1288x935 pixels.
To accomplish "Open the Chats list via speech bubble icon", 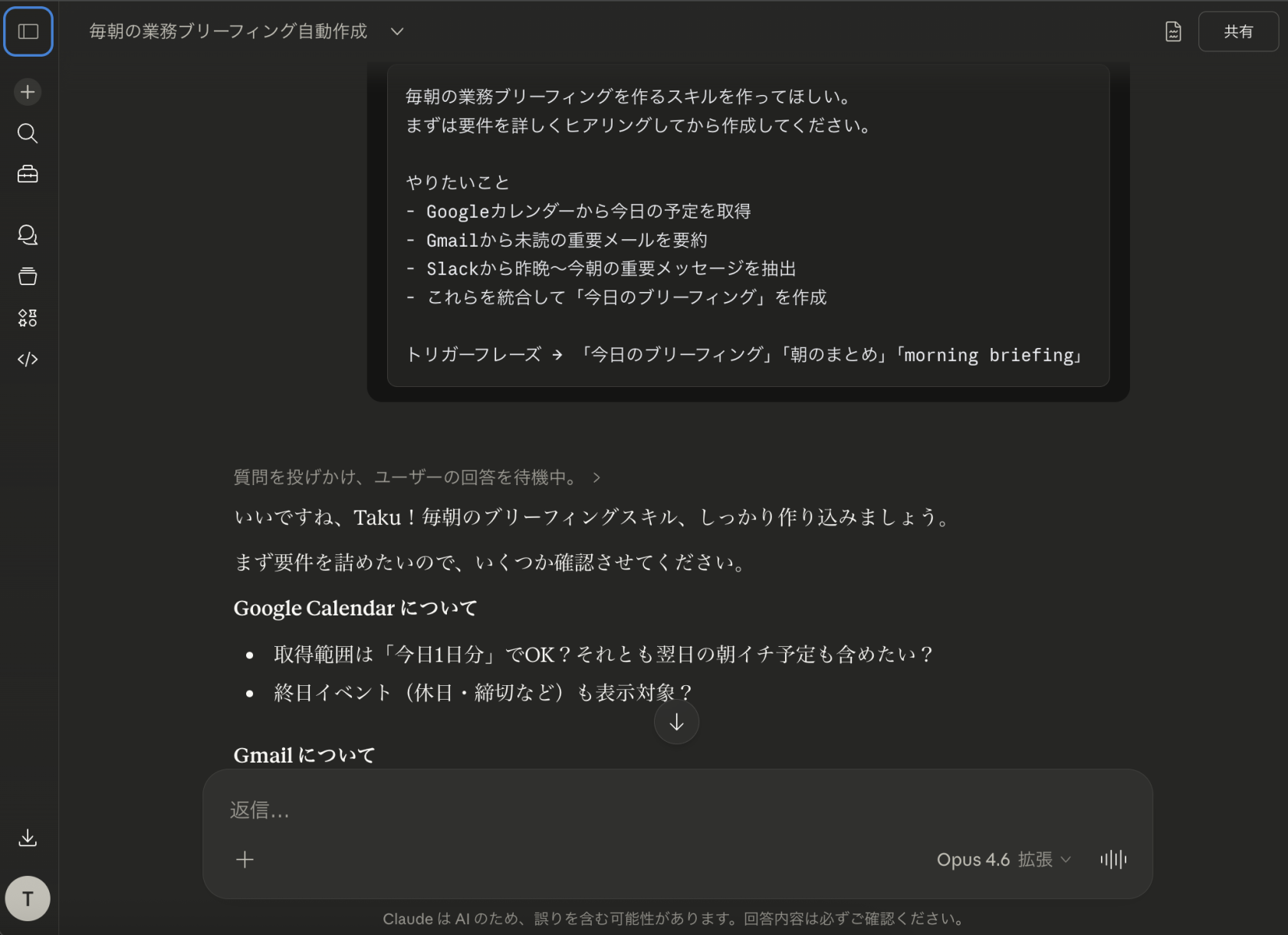I will point(28,235).
